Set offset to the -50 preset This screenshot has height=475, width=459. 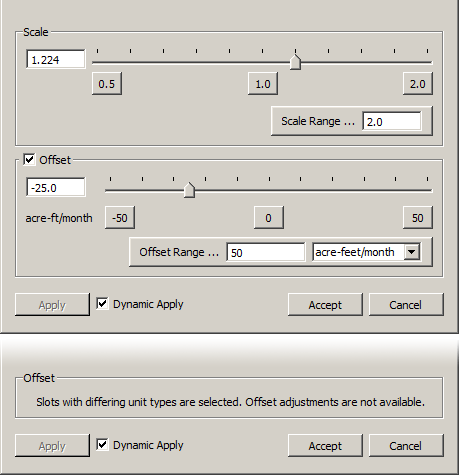(120, 218)
